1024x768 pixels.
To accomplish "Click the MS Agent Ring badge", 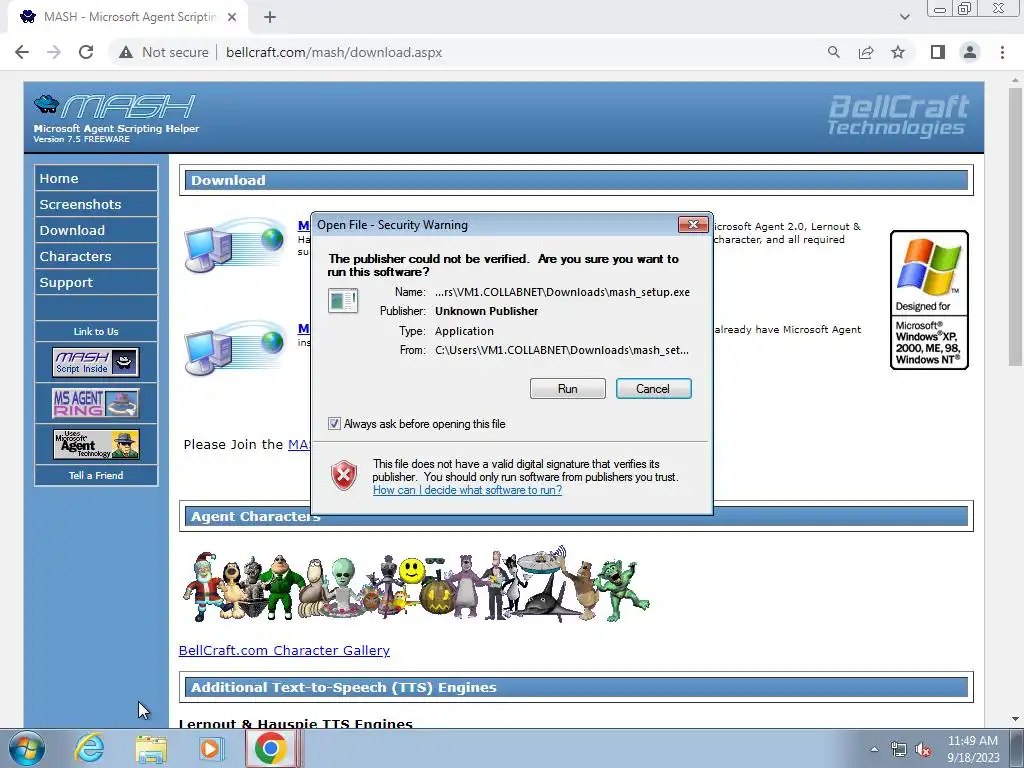I will pyautogui.click(x=96, y=403).
